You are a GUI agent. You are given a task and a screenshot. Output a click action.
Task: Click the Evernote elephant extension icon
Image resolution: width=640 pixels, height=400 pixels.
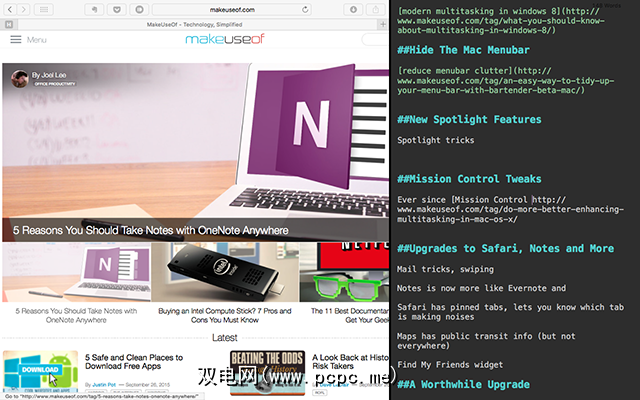tap(93, 9)
